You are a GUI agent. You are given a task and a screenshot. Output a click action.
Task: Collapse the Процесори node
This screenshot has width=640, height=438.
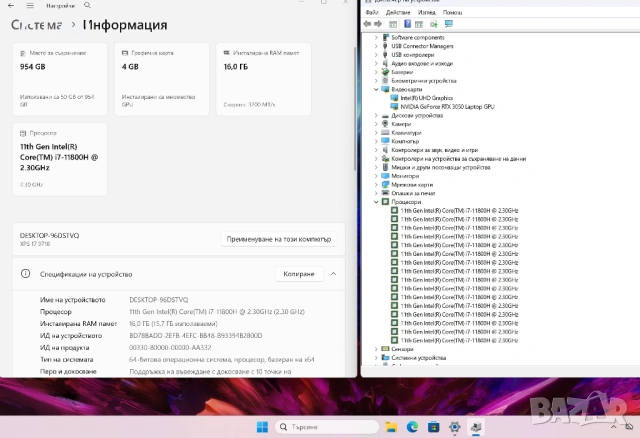(376, 202)
